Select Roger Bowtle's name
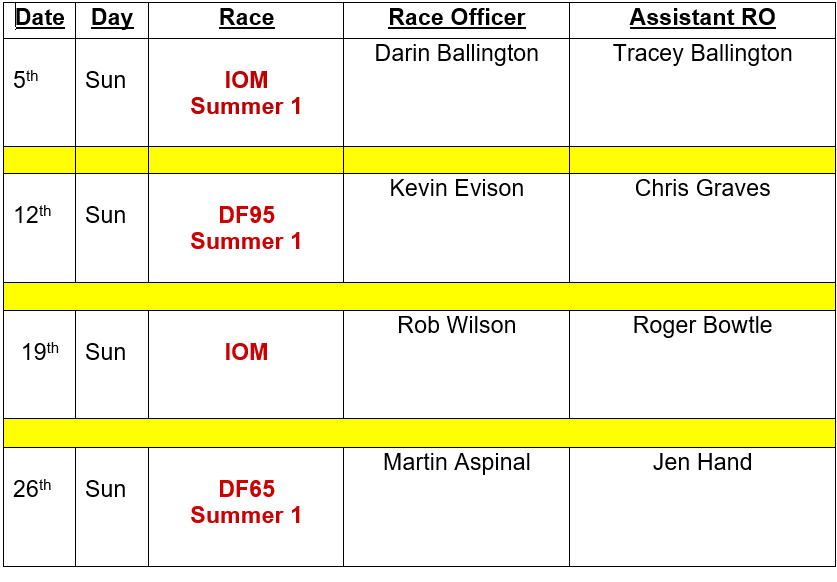This screenshot has height=582, width=837. click(702, 325)
